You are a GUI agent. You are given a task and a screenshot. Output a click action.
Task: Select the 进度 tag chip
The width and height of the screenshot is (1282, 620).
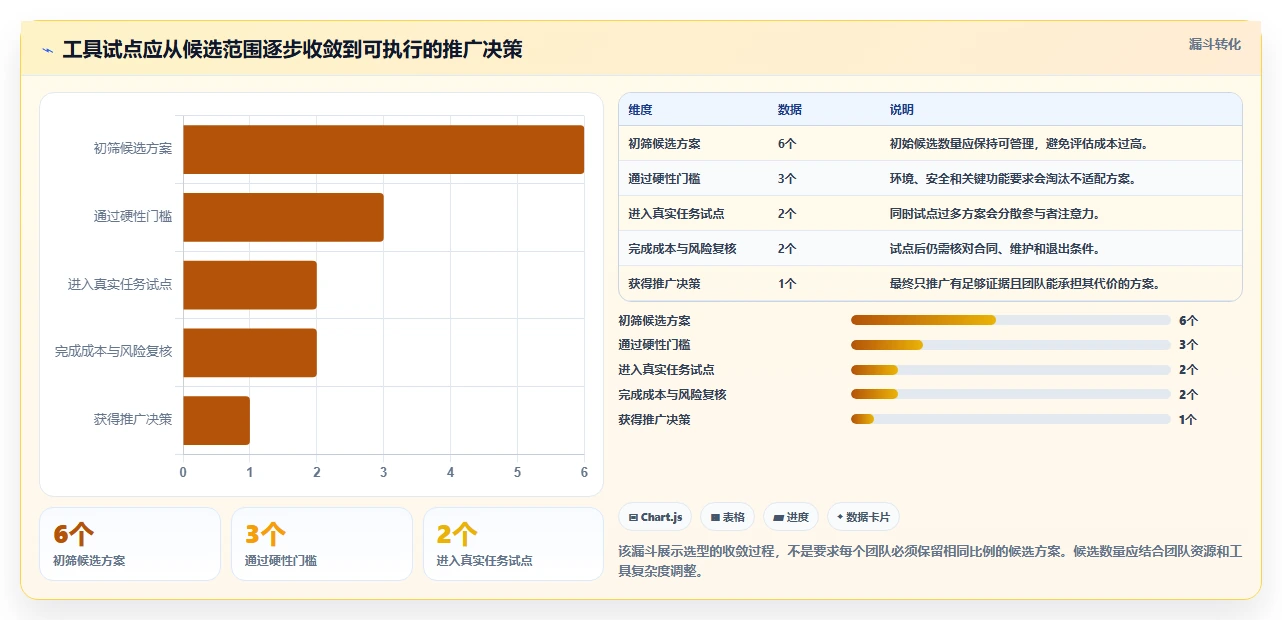[791, 517]
